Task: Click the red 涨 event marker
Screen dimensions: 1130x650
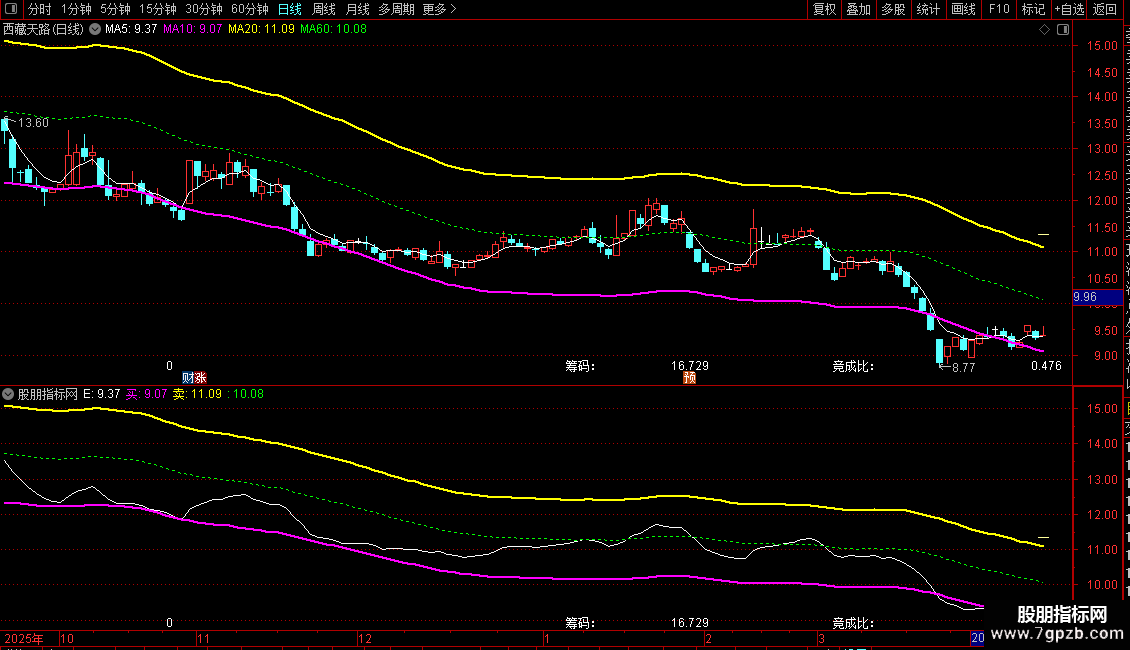Action: [200, 378]
